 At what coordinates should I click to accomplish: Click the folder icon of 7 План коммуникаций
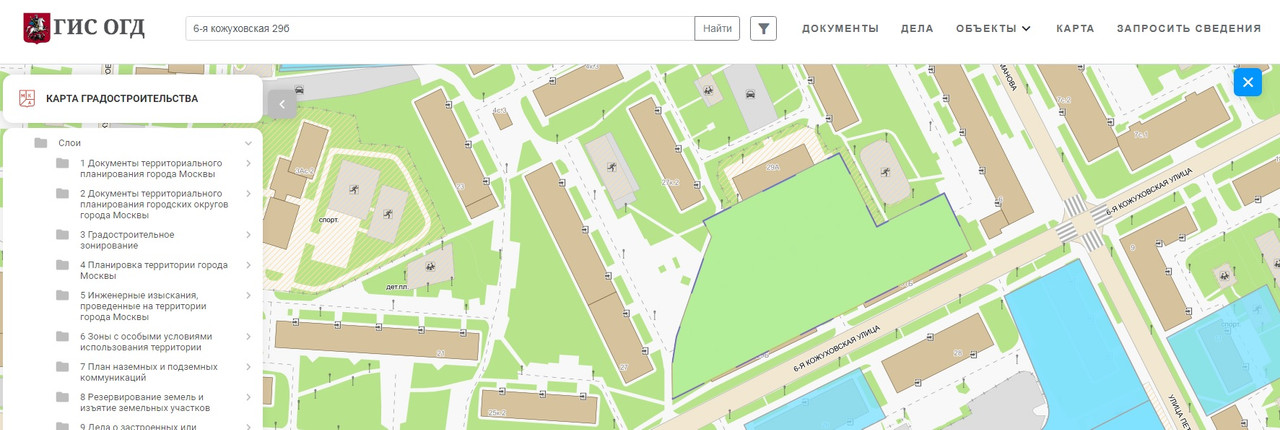pyautogui.click(x=62, y=367)
